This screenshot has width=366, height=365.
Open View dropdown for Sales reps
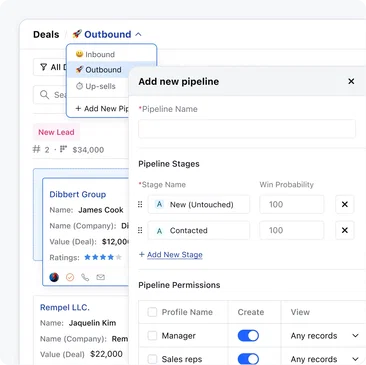(x=325, y=359)
